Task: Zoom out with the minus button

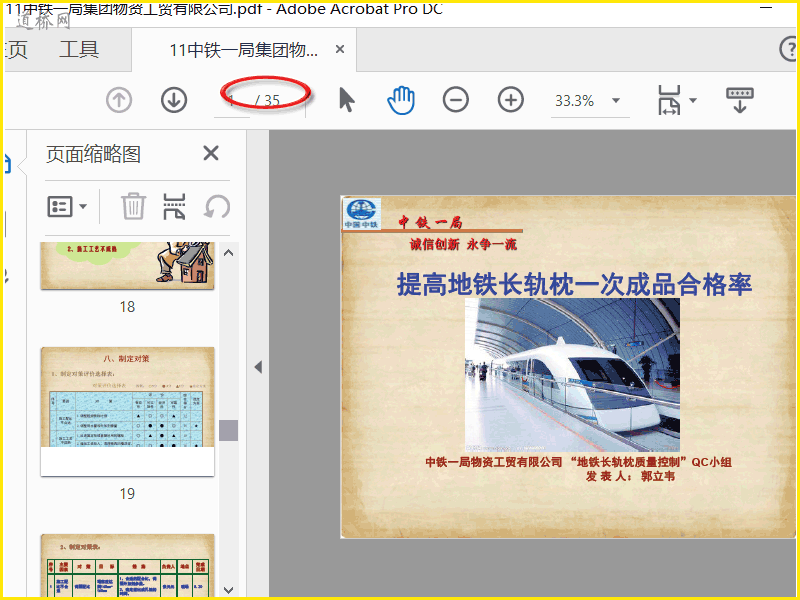Action: point(456,99)
